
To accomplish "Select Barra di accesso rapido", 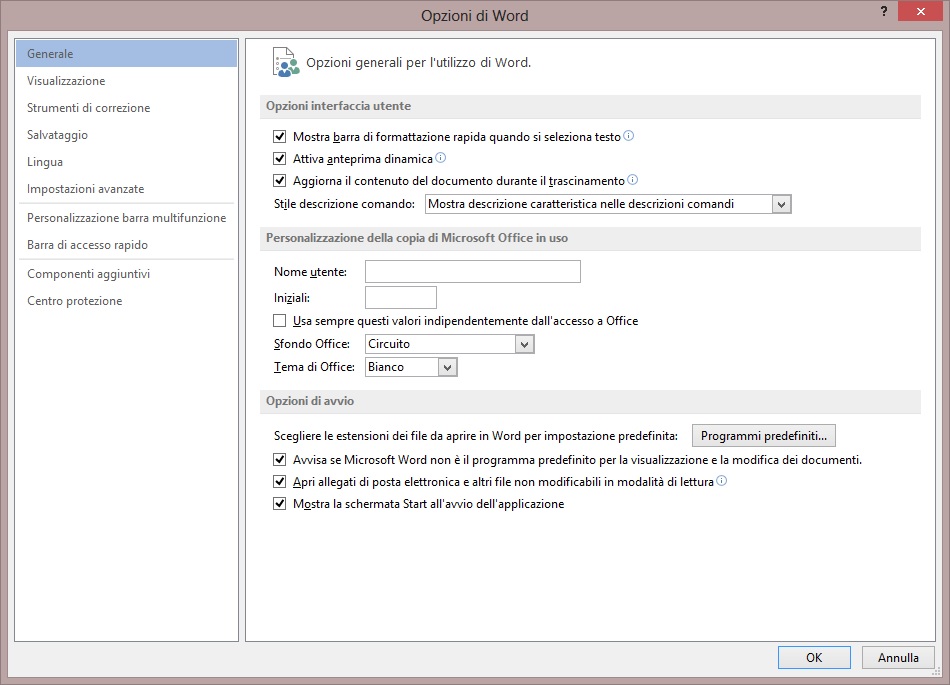I will (126, 245).
